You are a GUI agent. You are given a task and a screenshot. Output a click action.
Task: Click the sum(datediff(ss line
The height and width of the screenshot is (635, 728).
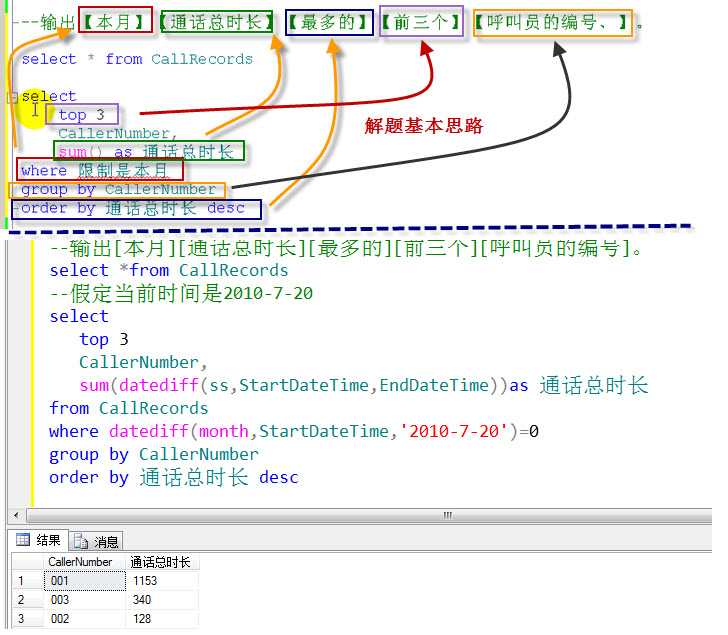[x=364, y=385]
